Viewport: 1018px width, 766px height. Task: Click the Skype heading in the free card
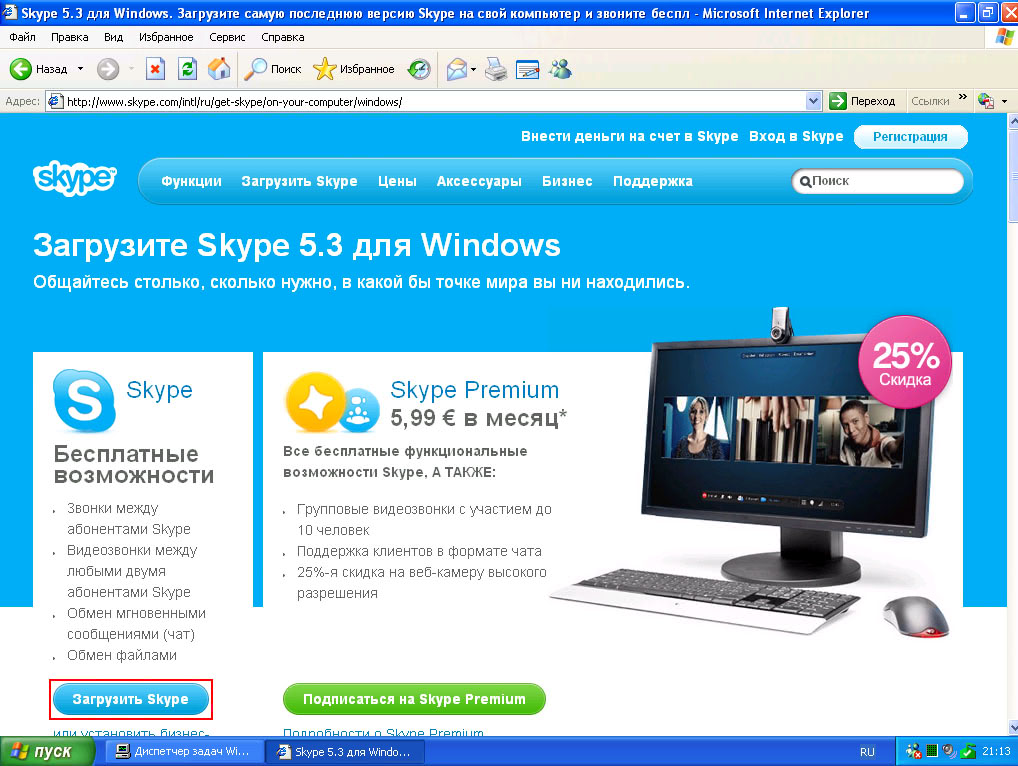click(159, 390)
